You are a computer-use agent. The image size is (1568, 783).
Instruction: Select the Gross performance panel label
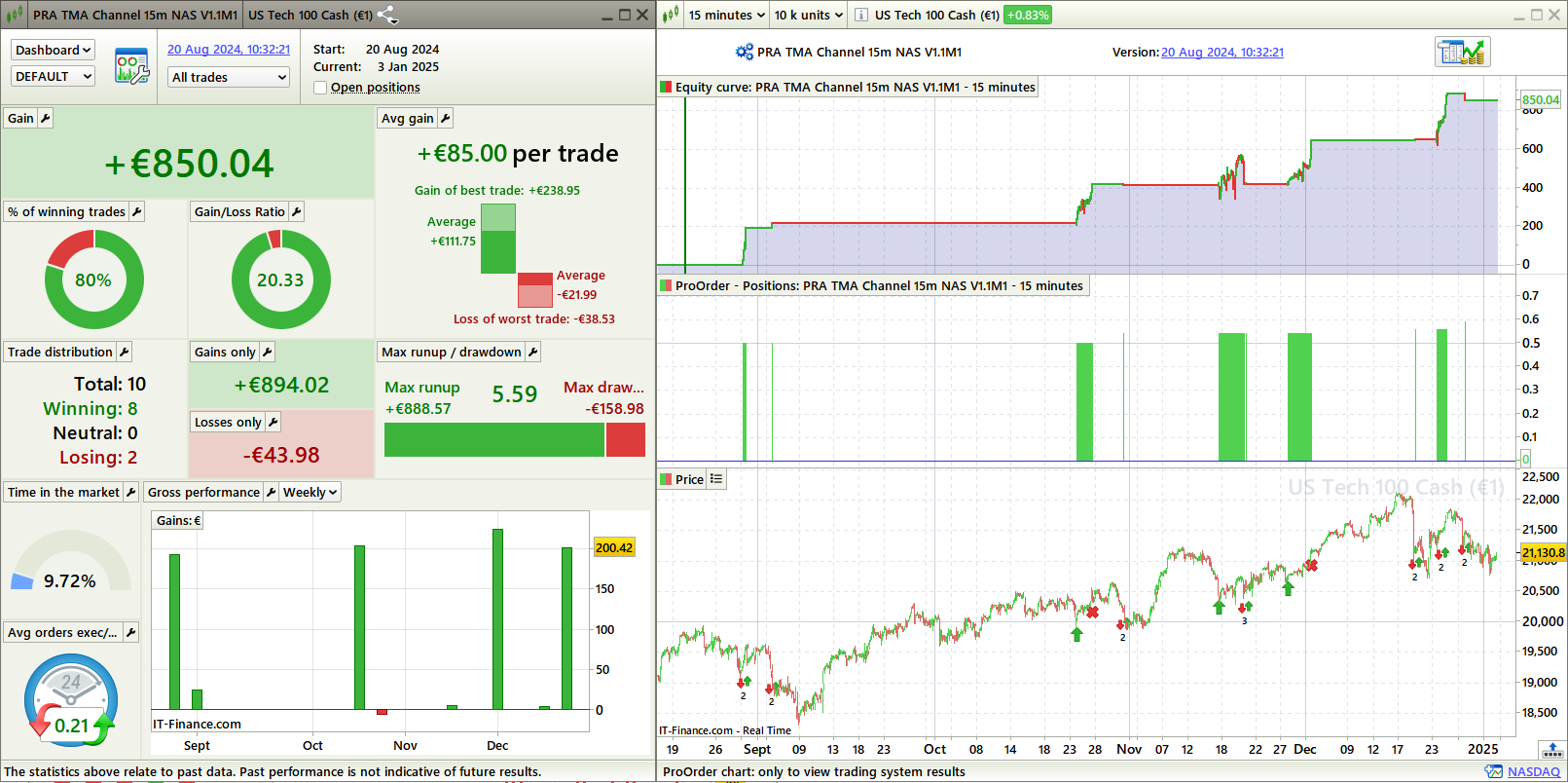(203, 492)
